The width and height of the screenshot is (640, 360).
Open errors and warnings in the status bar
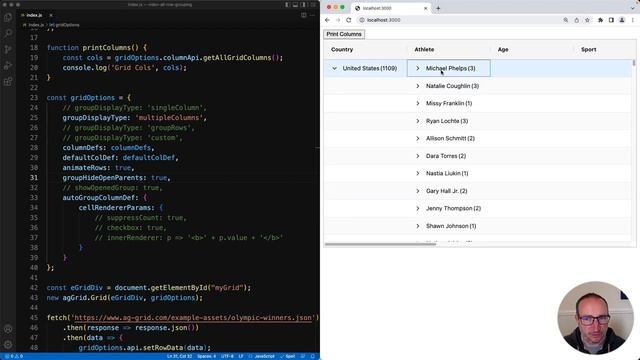(x=14, y=356)
